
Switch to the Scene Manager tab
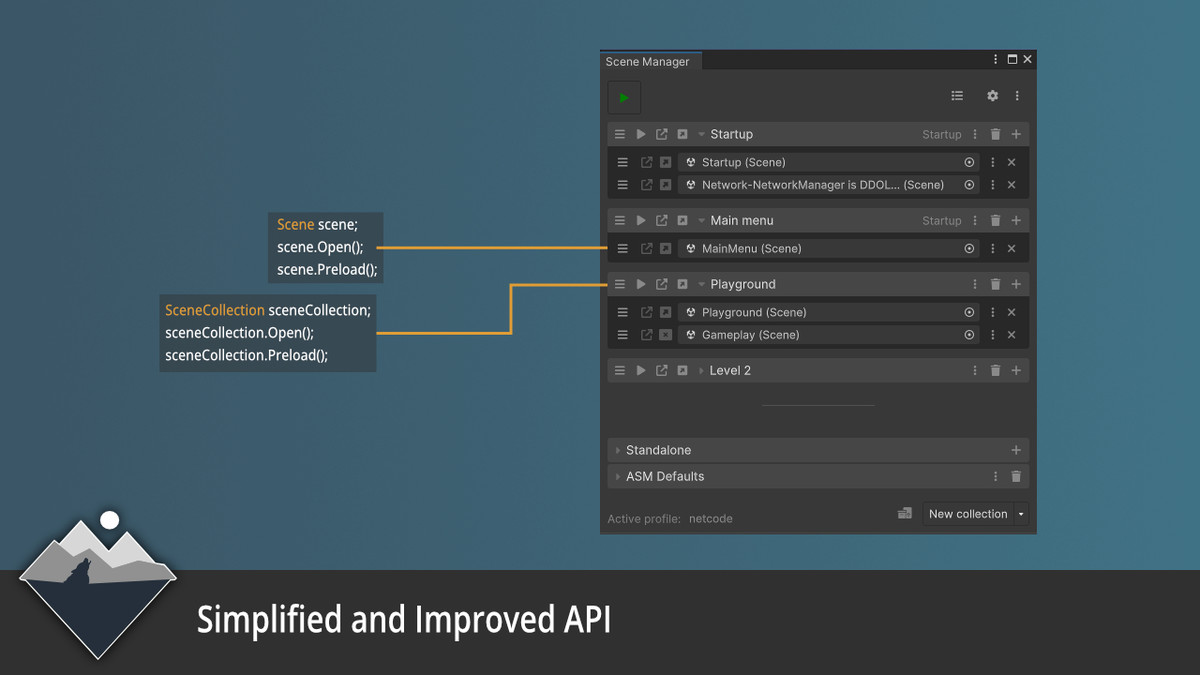click(650, 61)
